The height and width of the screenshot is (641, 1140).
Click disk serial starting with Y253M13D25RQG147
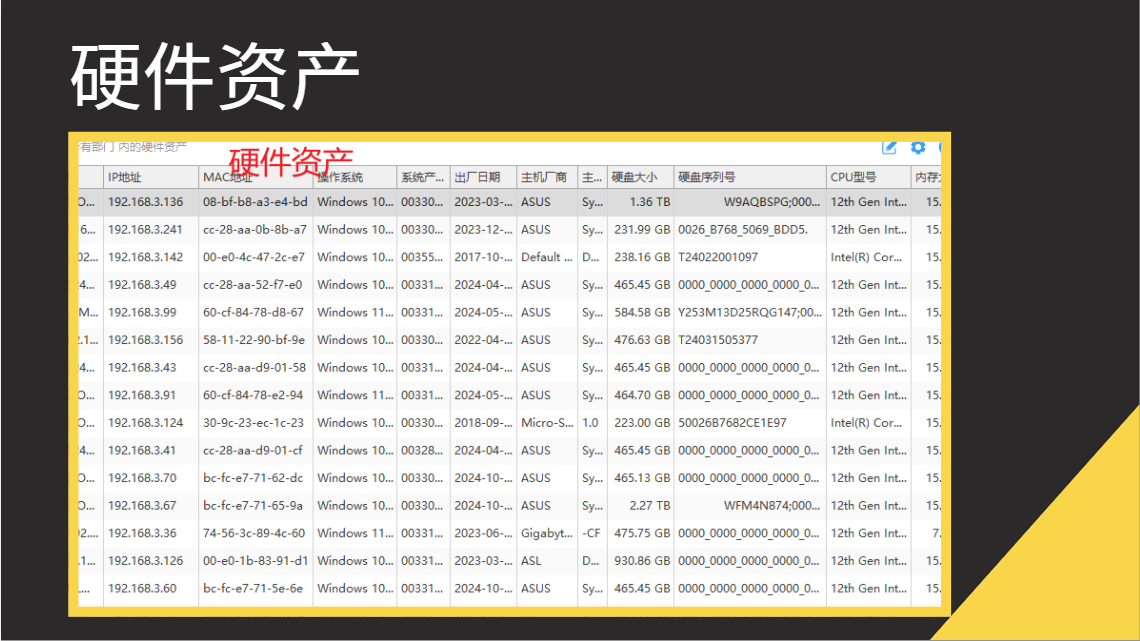(x=750, y=313)
